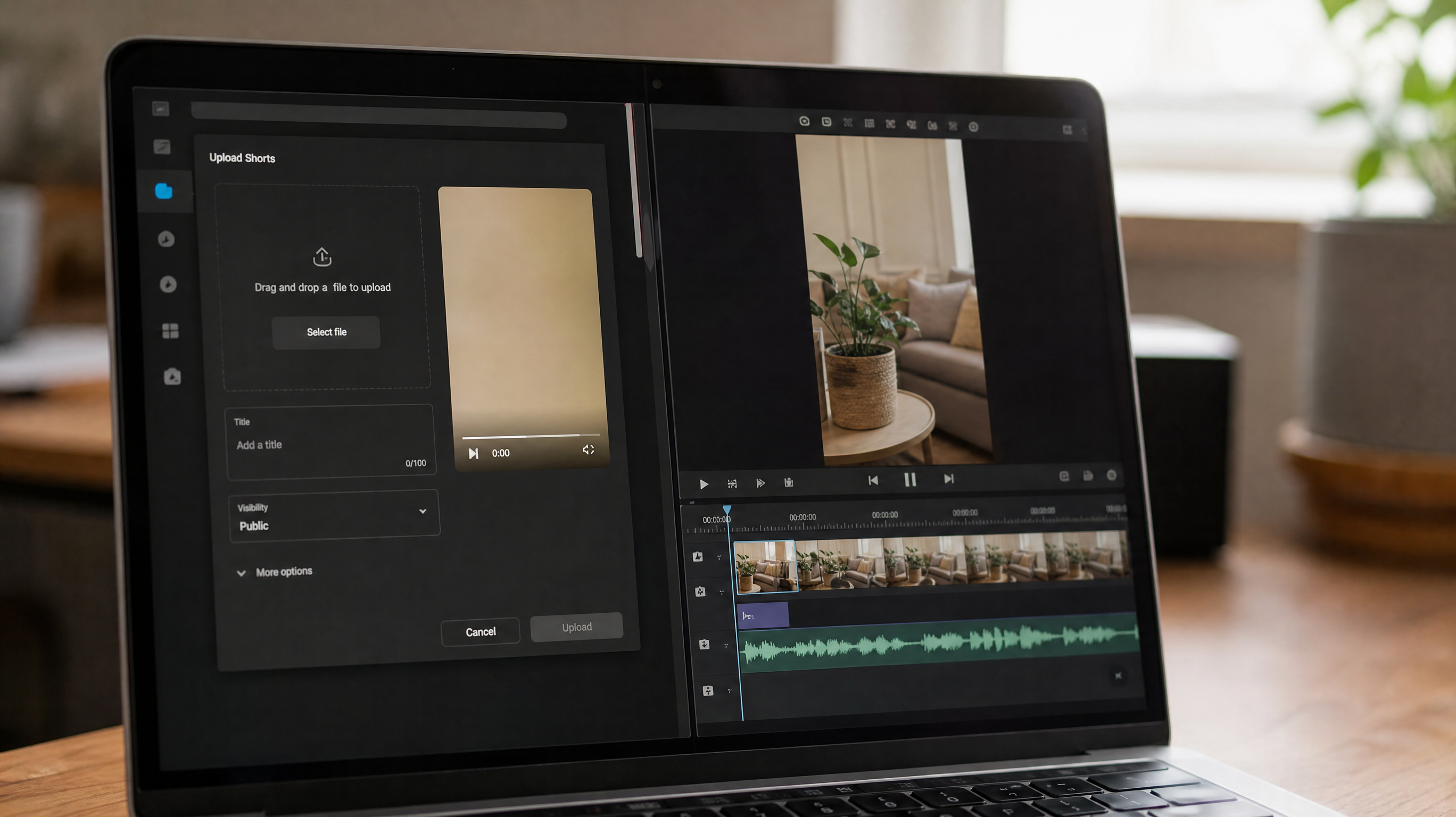Click the Upload button
This screenshot has height=817, width=1456.
pos(576,627)
